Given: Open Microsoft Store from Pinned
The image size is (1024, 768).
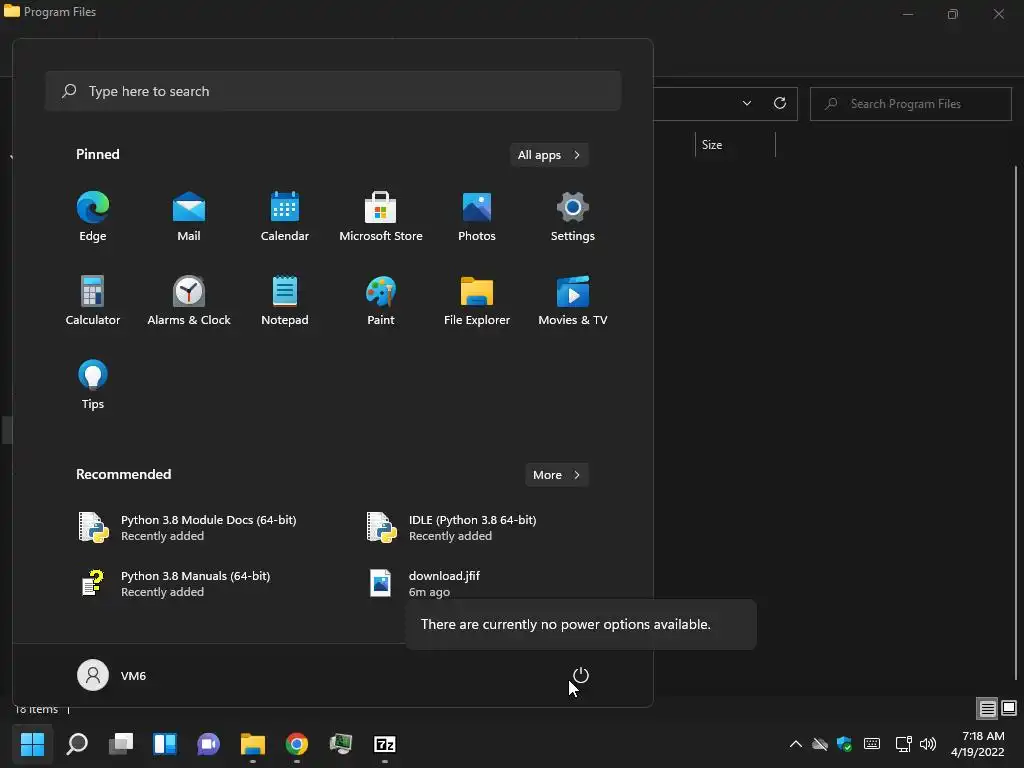Looking at the screenshot, I should [381, 216].
